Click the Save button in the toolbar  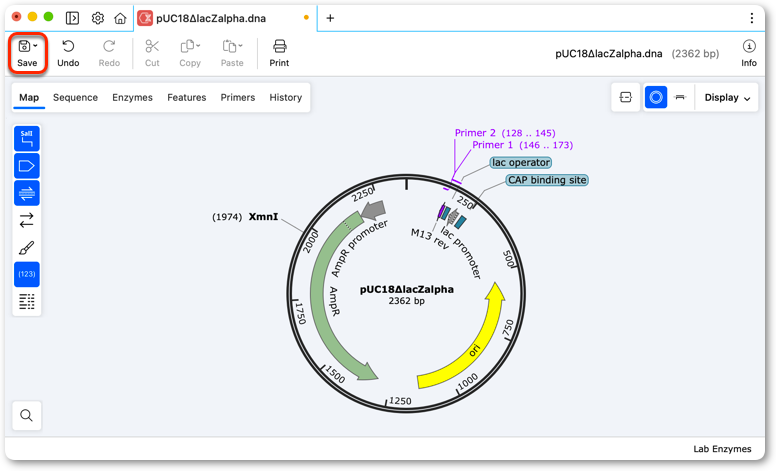point(27,53)
